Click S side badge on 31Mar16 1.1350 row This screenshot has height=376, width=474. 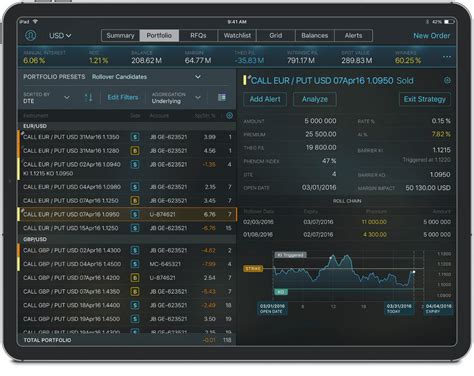(x=135, y=137)
